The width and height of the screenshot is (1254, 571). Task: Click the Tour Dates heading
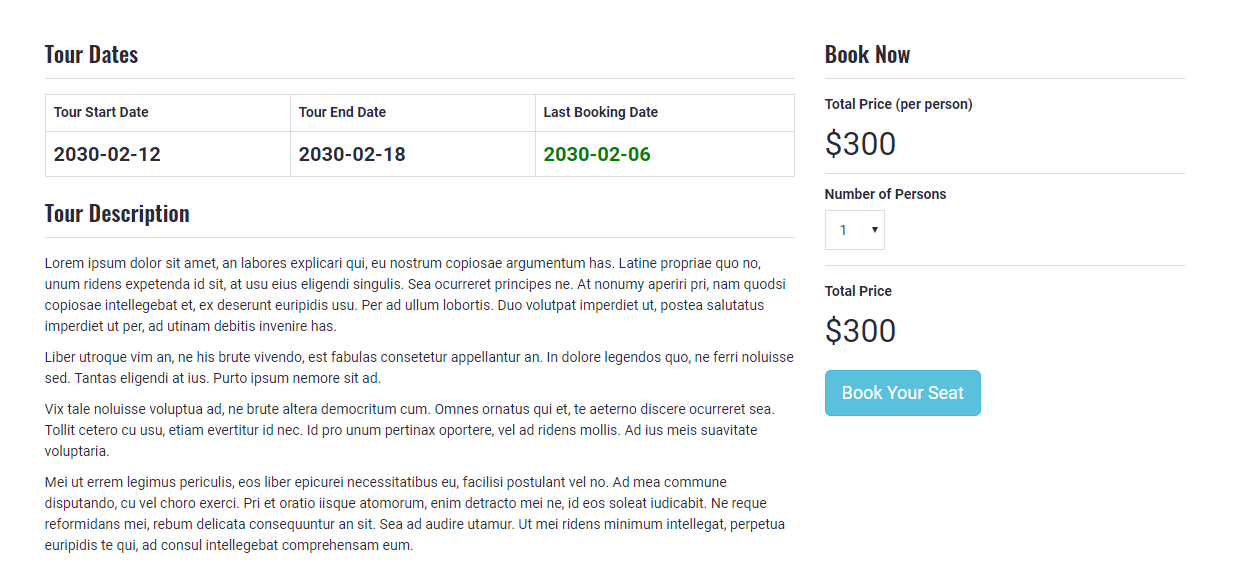(92, 55)
